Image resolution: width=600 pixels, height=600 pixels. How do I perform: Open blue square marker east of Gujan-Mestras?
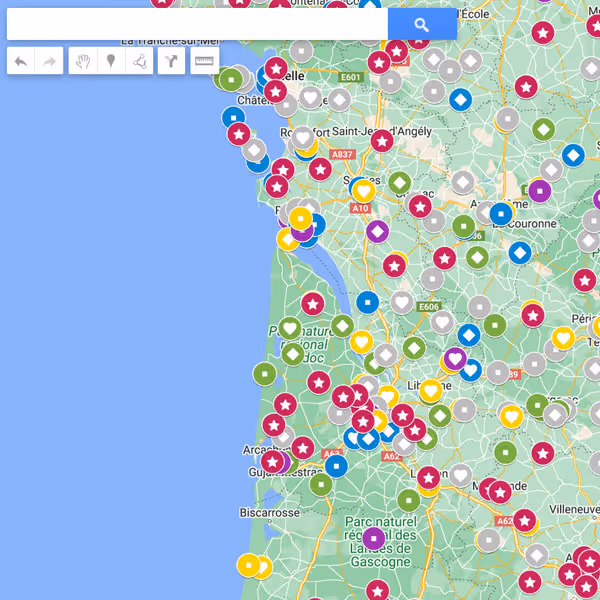pos(336,466)
